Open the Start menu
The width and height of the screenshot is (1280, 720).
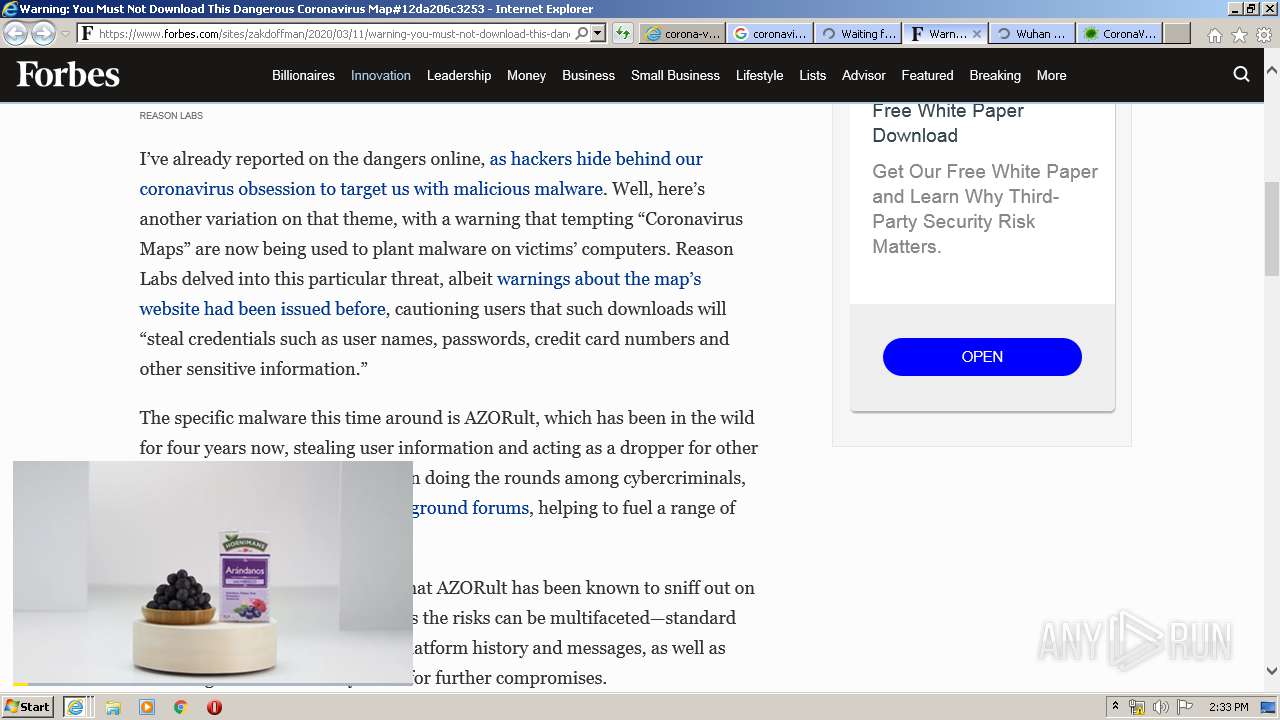click(27, 707)
